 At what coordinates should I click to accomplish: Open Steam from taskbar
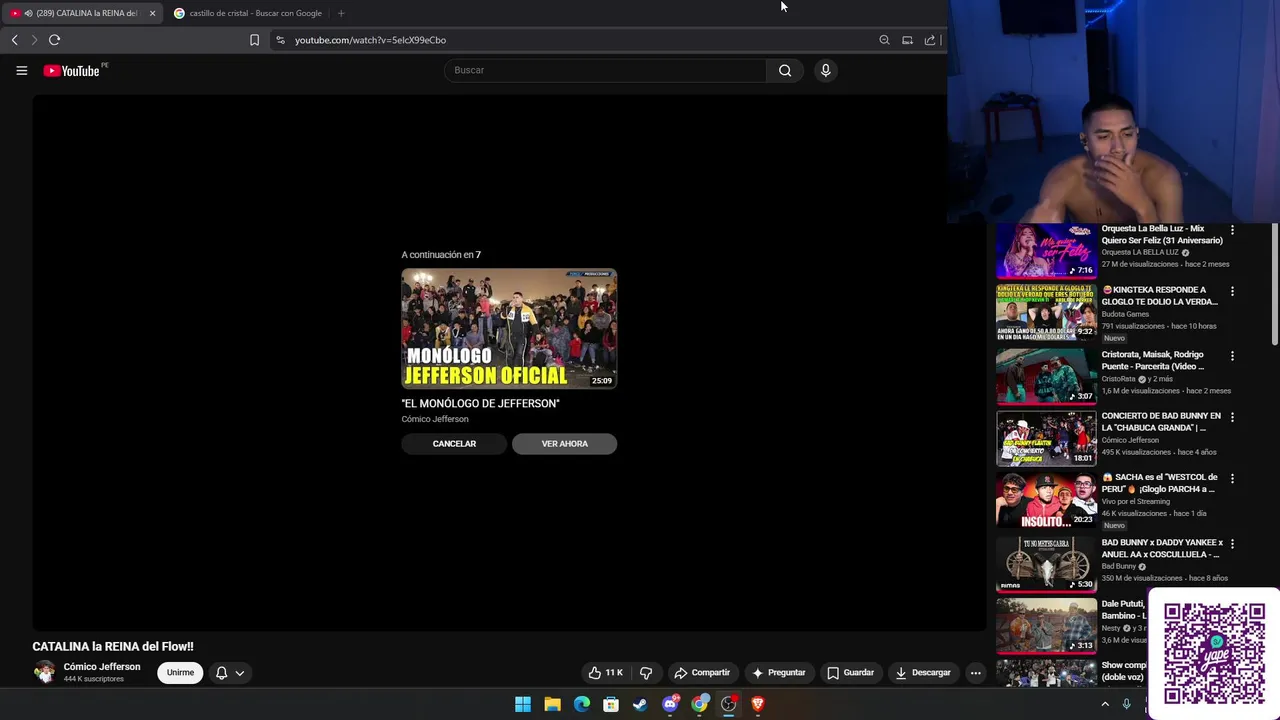[x=640, y=704]
